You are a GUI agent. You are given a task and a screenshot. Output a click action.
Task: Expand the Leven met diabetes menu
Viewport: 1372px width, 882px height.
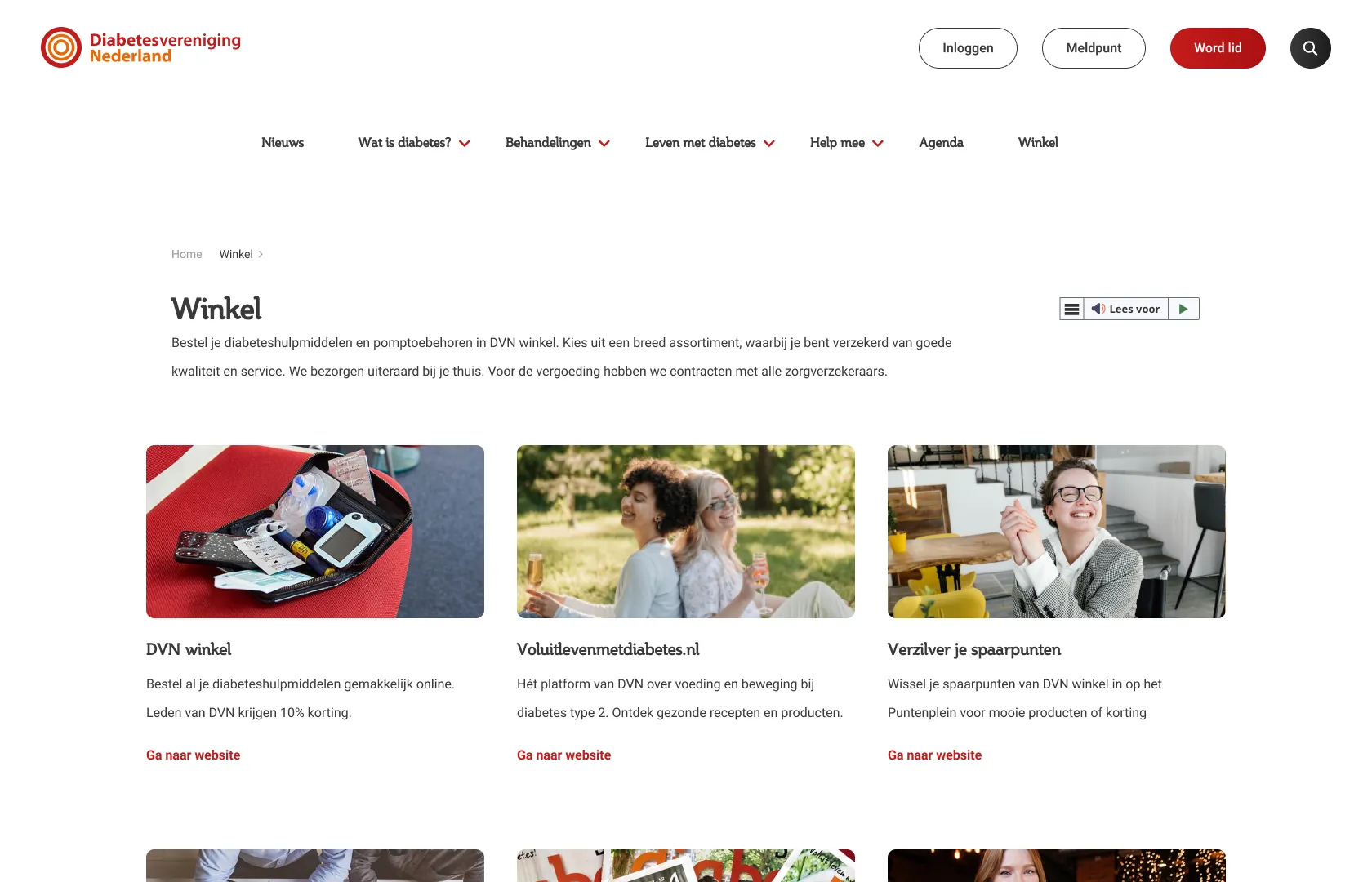coord(710,143)
